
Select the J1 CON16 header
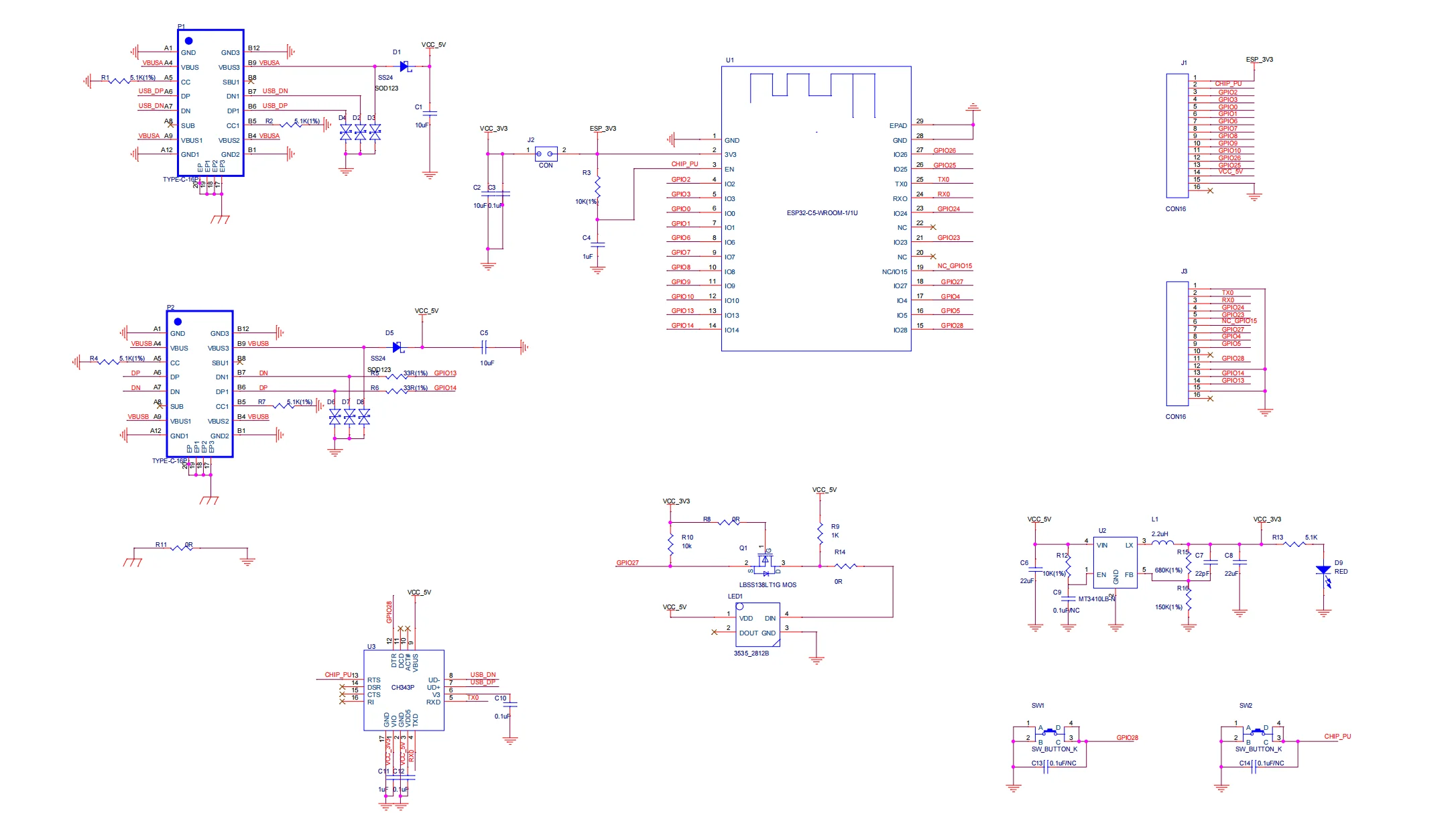click(1177, 135)
